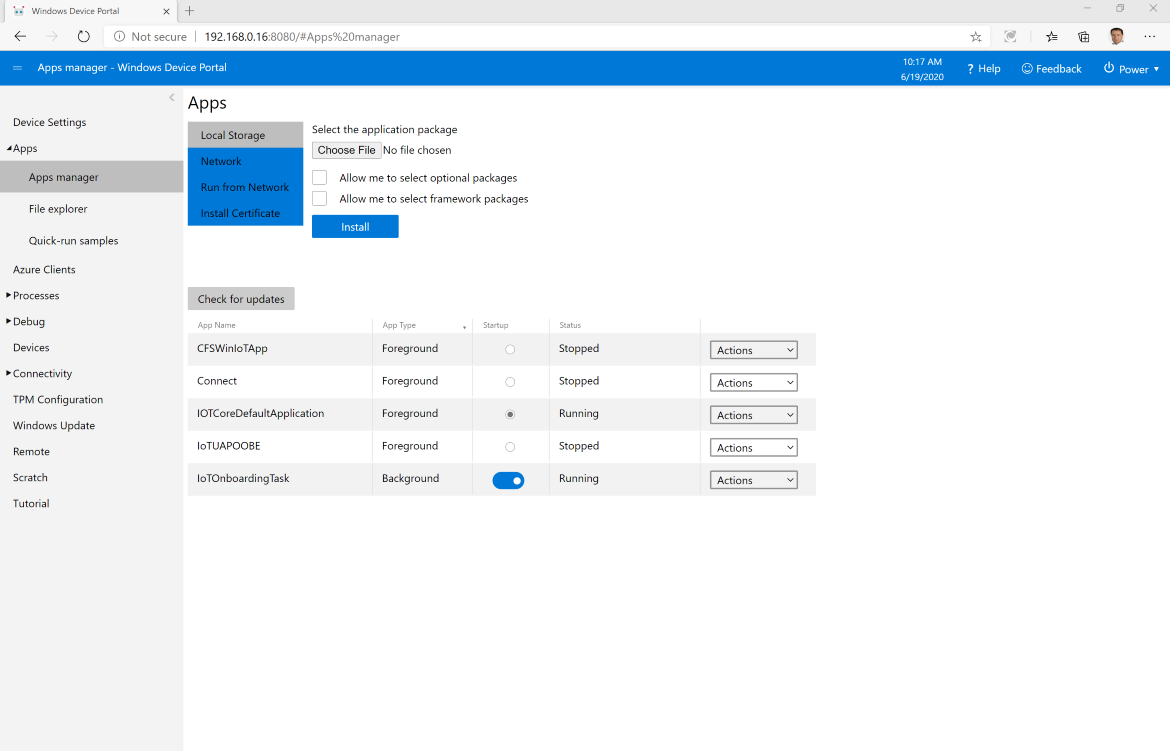Sort by App Name column header
Screen dimensions: 1170x751
click(216, 325)
